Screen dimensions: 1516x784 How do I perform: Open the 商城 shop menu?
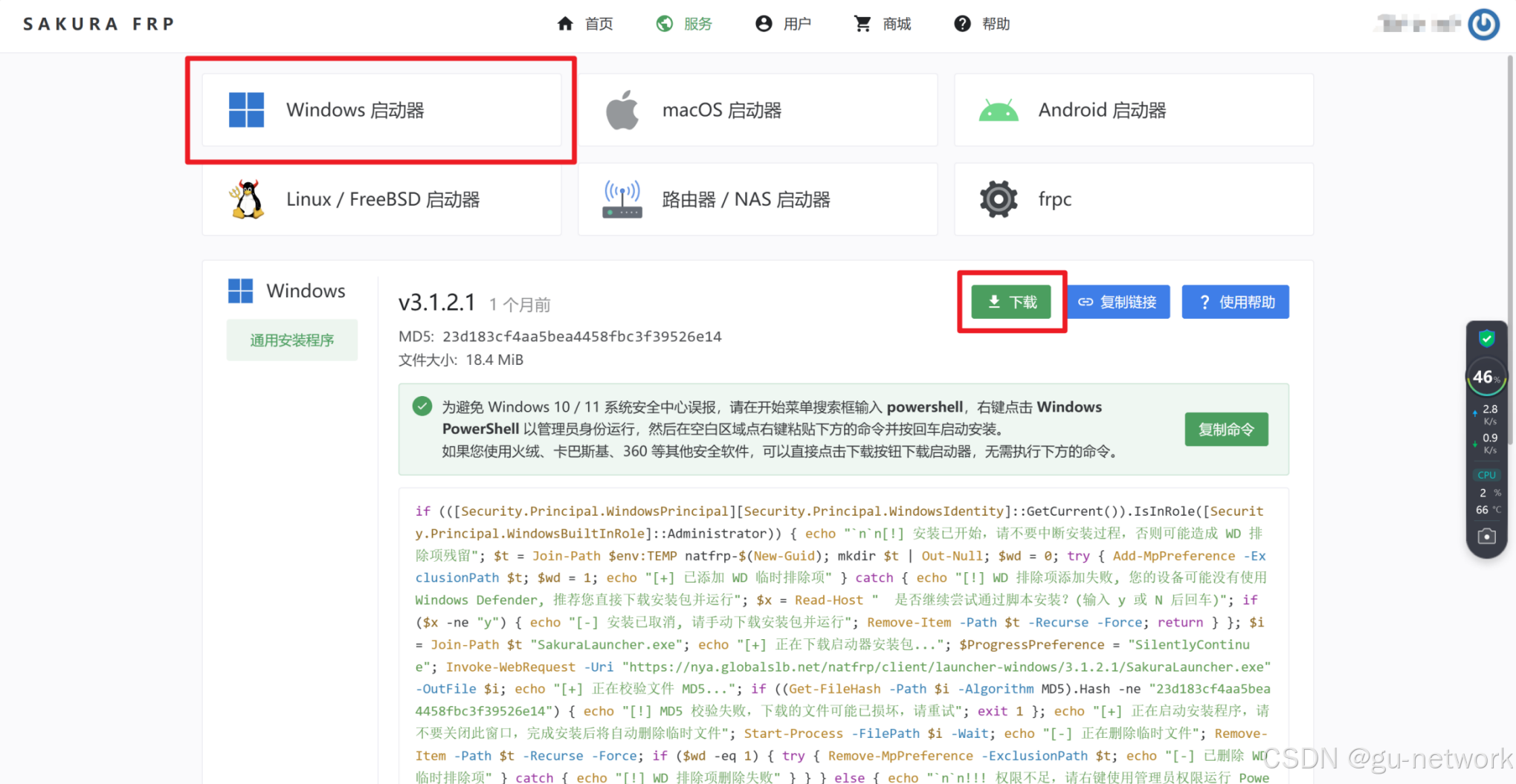pyautogui.click(x=883, y=24)
